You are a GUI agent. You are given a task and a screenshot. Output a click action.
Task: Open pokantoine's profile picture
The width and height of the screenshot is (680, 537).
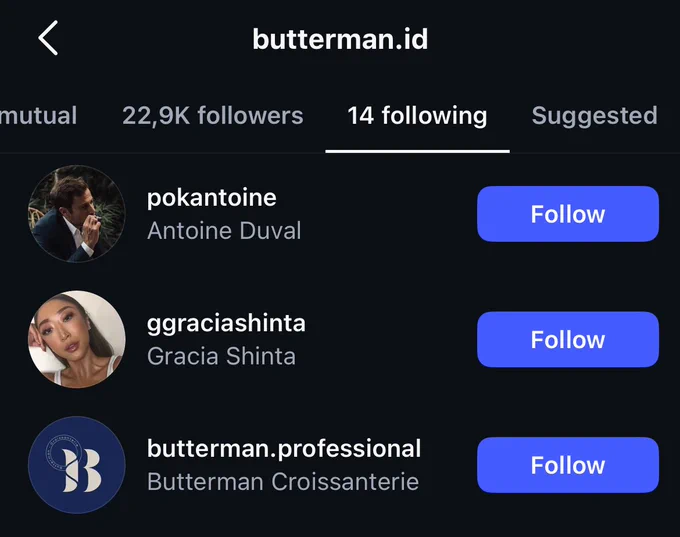coord(77,214)
